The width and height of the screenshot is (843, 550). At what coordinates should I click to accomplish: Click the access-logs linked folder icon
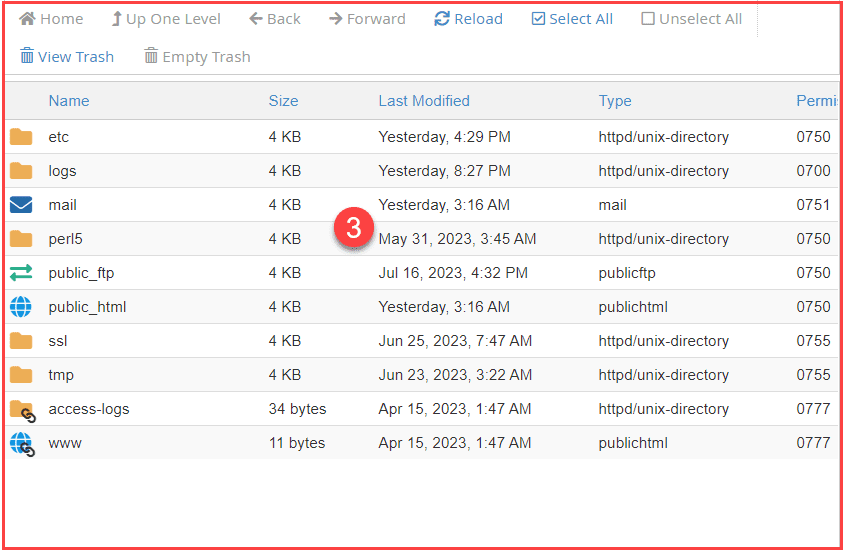[22, 409]
